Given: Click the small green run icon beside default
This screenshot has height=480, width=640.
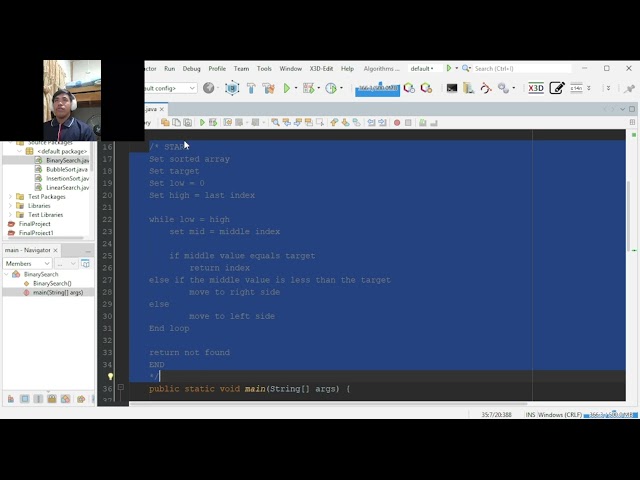Looking at the screenshot, I should coord(449,68).
